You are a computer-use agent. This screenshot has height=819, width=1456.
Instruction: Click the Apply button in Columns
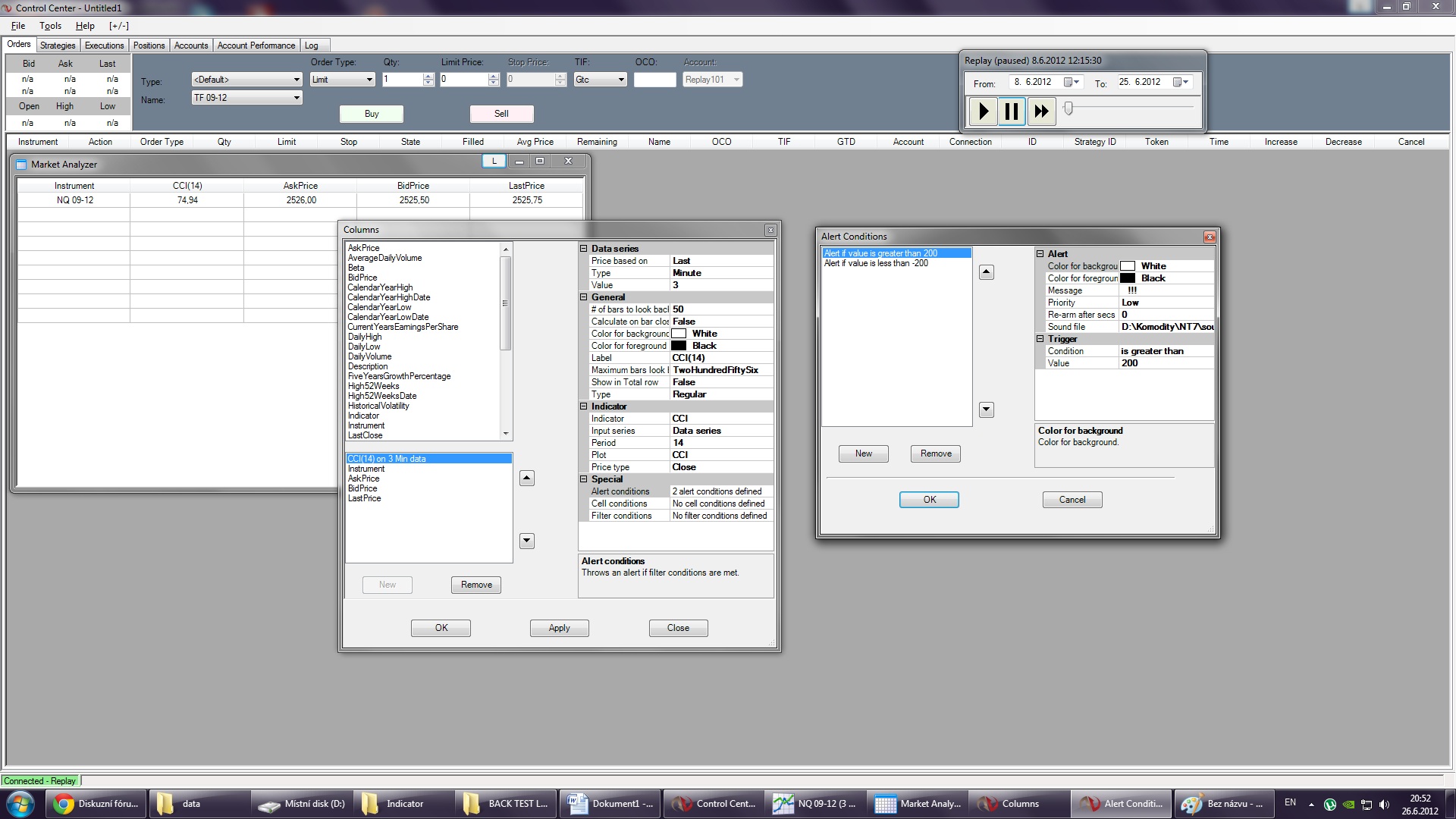pyautogui.click(x=559, y=628)
